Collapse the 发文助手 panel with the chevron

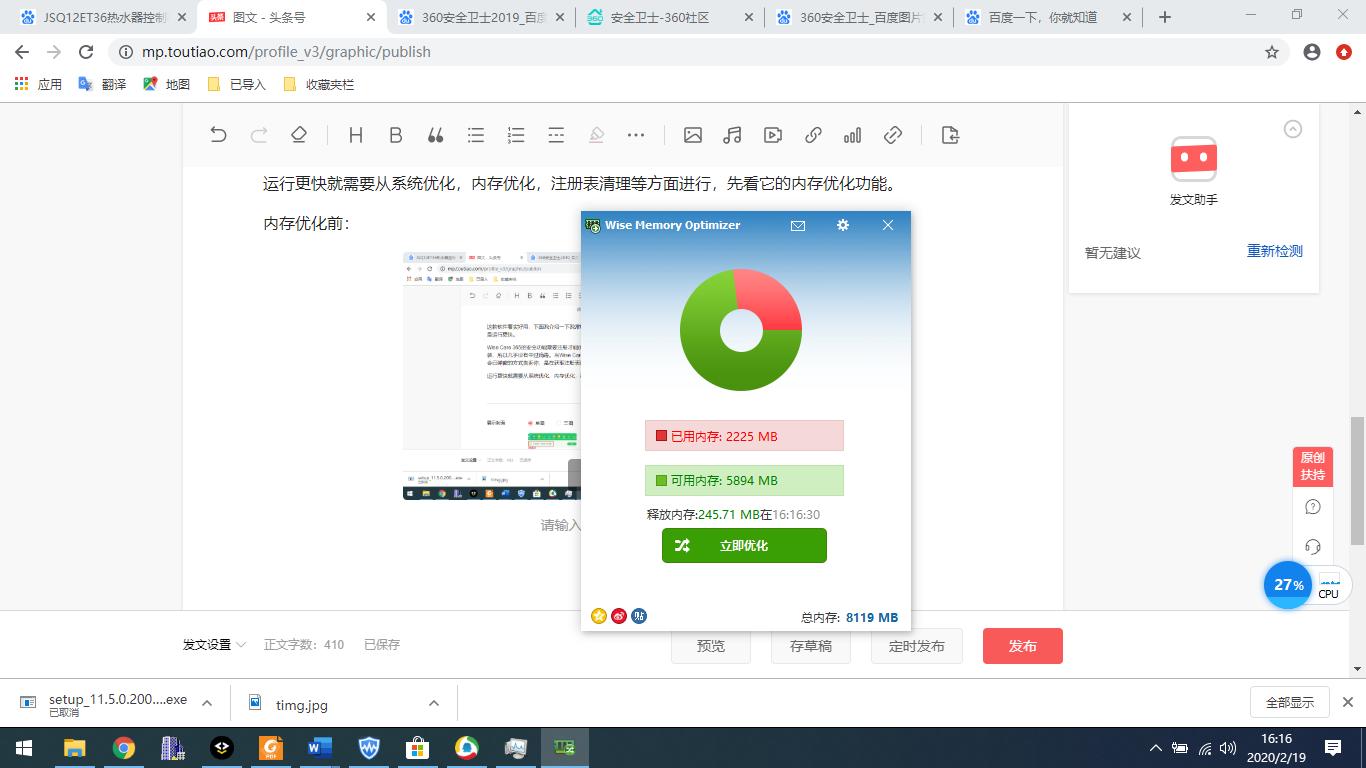1292,129
